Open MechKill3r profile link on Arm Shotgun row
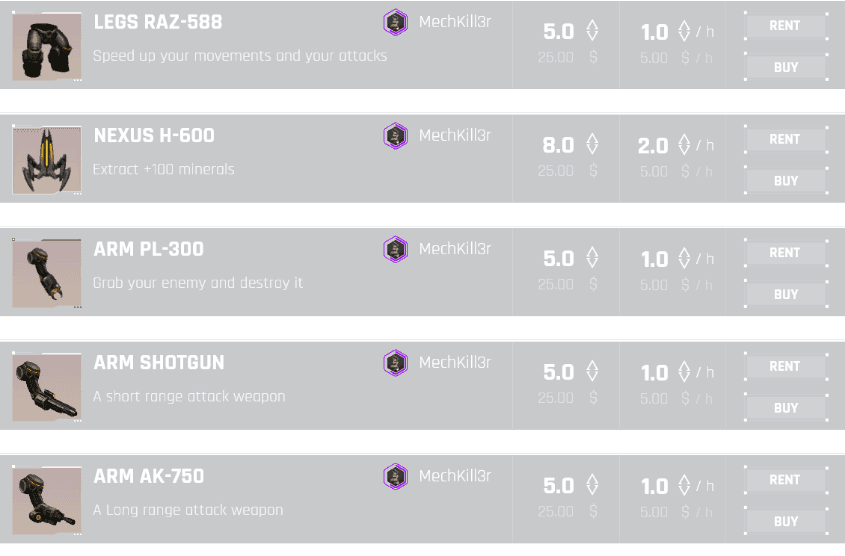 (x=455, y=362)
